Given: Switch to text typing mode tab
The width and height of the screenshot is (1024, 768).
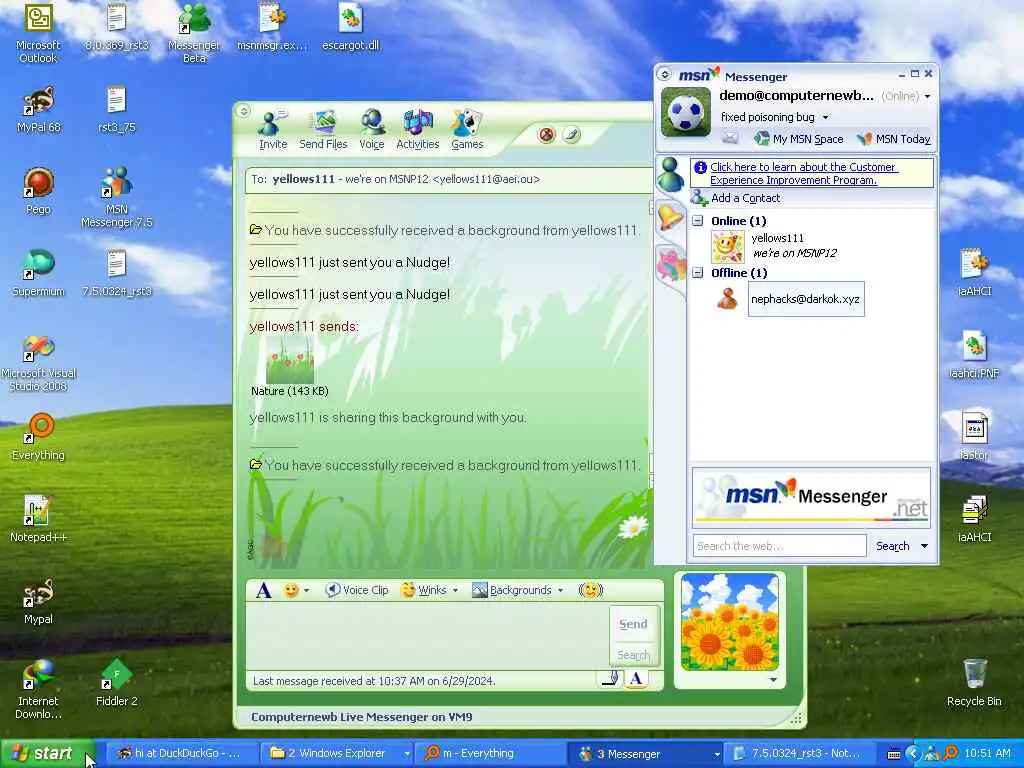Looking at the screenshot, I should (636, 679).
